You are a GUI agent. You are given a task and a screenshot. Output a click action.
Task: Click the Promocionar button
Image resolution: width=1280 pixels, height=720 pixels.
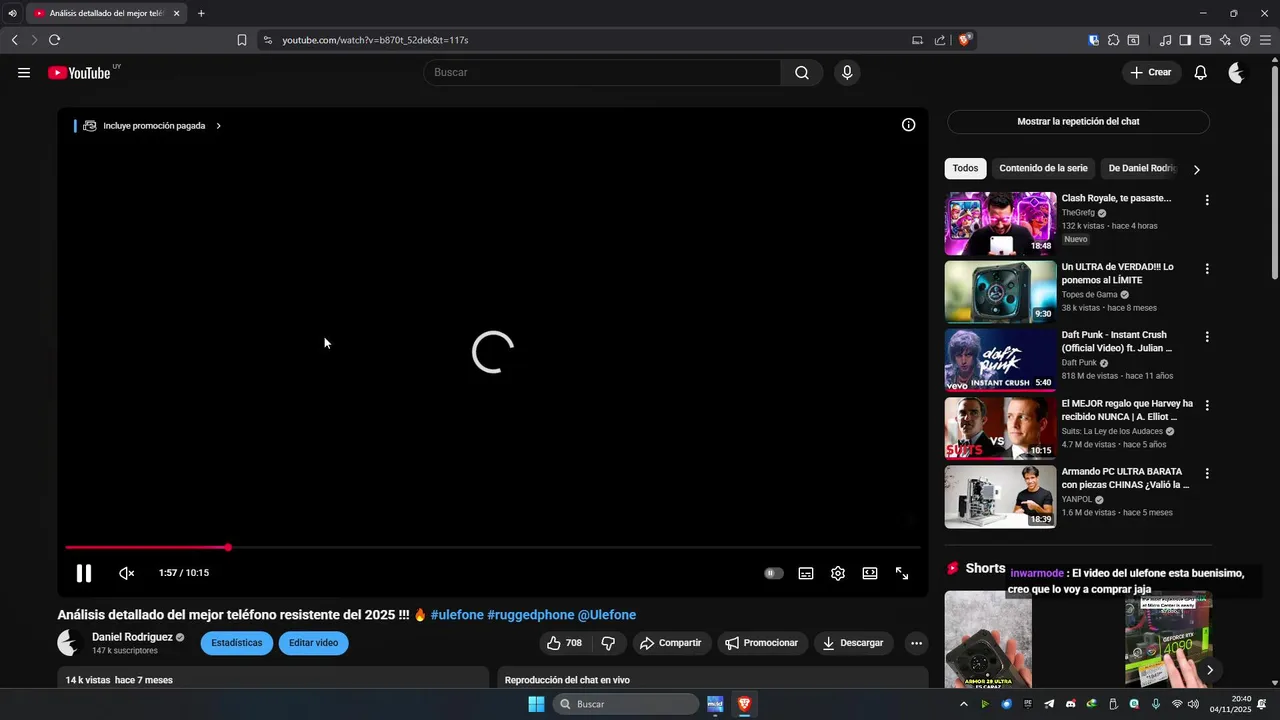coord(763,643)
